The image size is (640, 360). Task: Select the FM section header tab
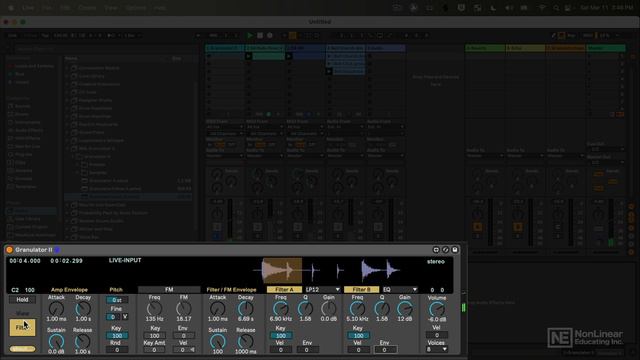[169, 289]
